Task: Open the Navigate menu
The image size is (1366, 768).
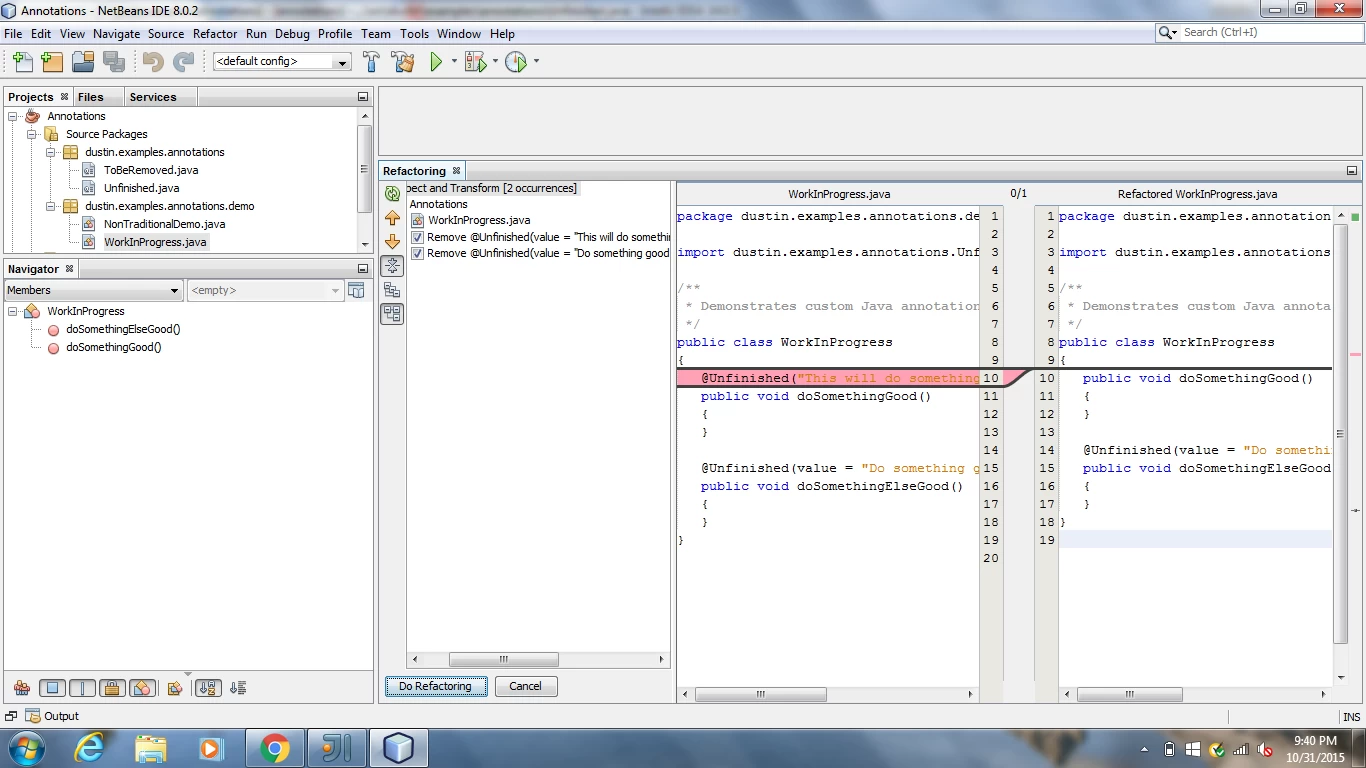Action: pos(117,33)
